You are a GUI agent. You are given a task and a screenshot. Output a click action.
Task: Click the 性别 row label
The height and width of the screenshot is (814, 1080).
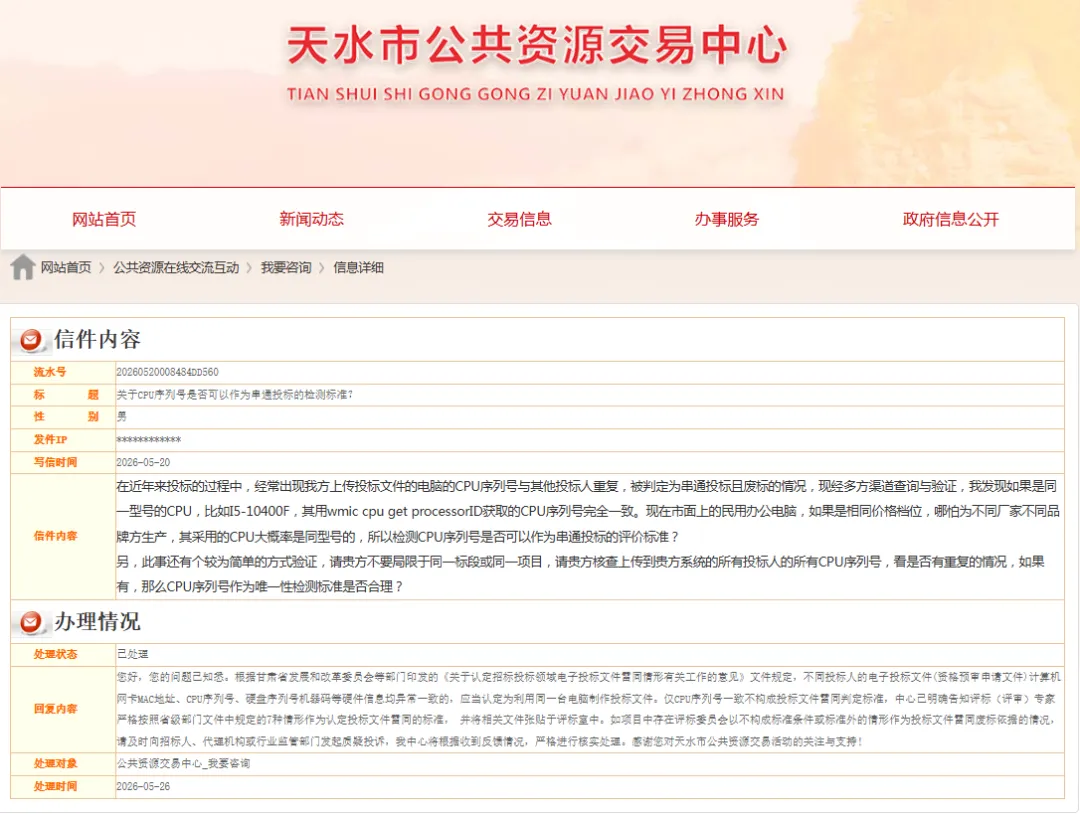[66, 417]
